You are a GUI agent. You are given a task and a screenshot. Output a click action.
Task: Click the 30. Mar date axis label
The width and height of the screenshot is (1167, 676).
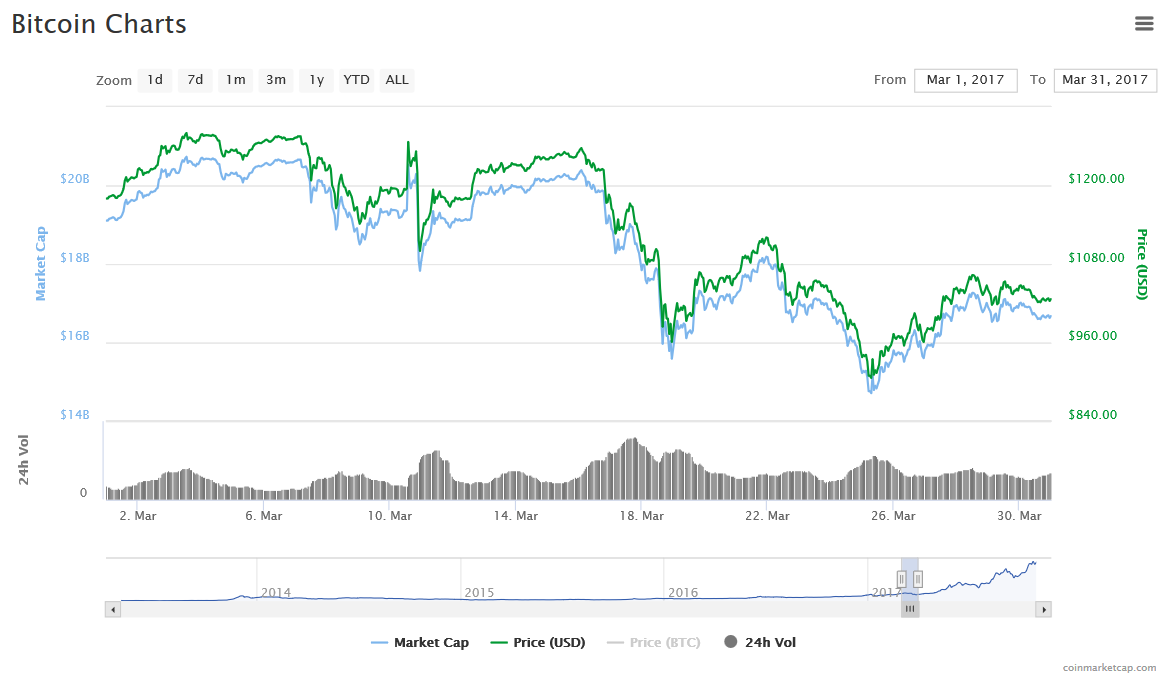click(x=1019, y=516)
